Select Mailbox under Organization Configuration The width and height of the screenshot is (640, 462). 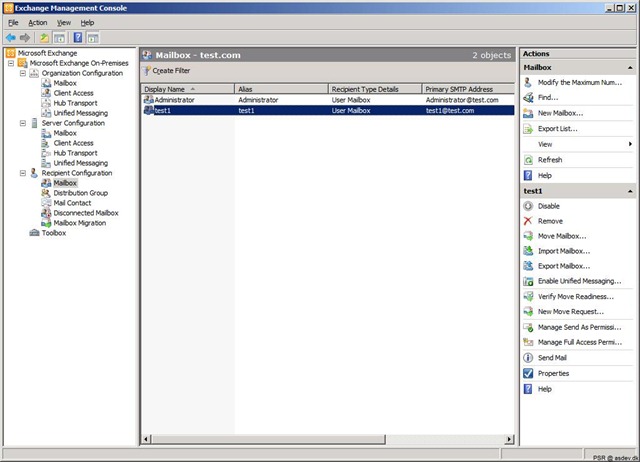pyautogui.click(x=65, y=83)
